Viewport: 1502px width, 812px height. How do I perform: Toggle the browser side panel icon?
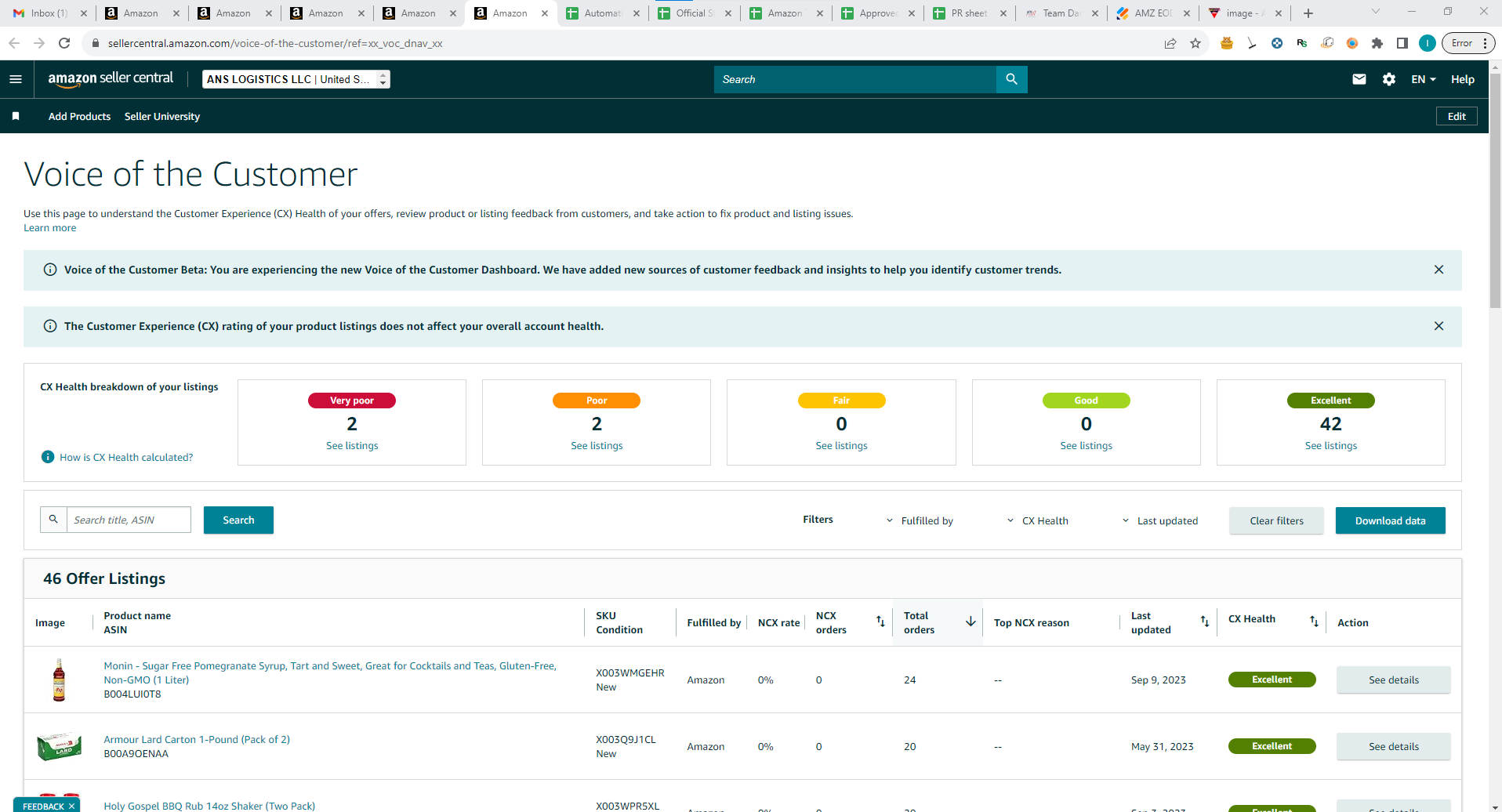(1402, 43)
